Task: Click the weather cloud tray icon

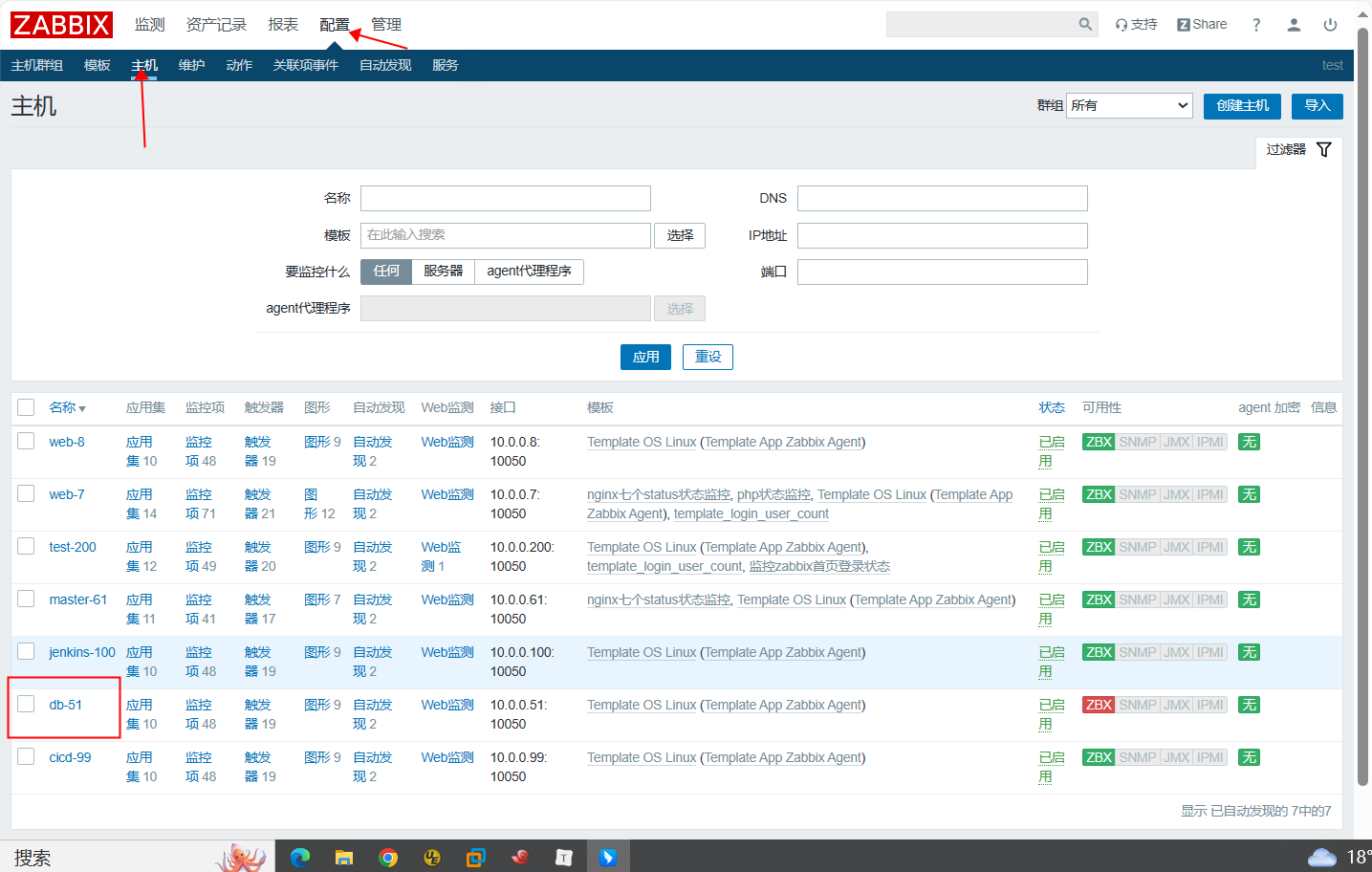Action: 1321,858
